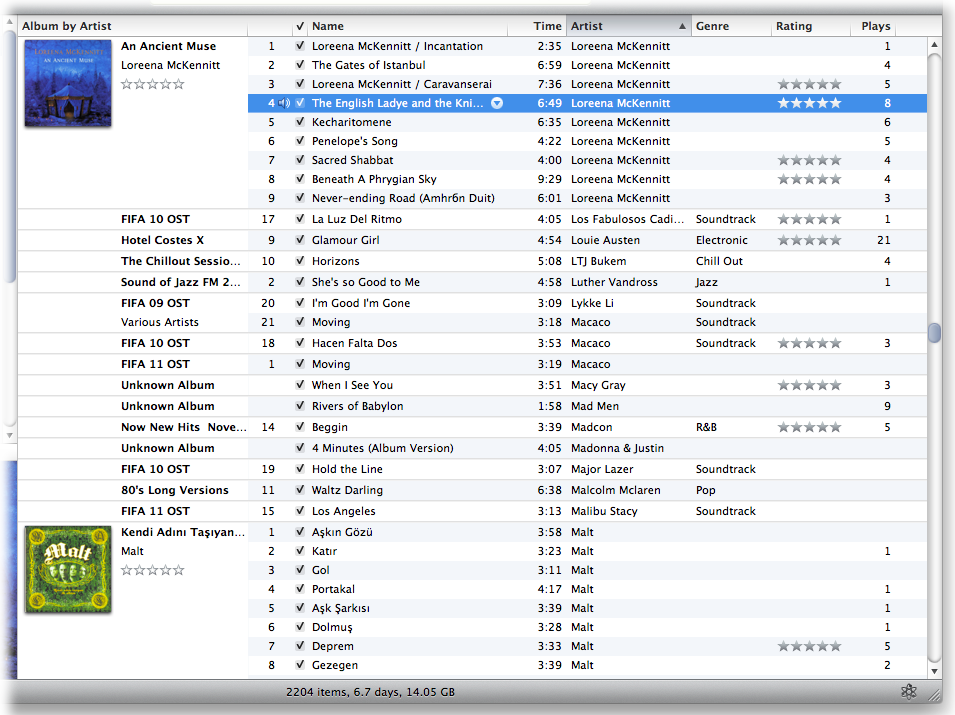Set the star rating for Deprem track
Screen dimensions: 955x715
pos(809,646)
